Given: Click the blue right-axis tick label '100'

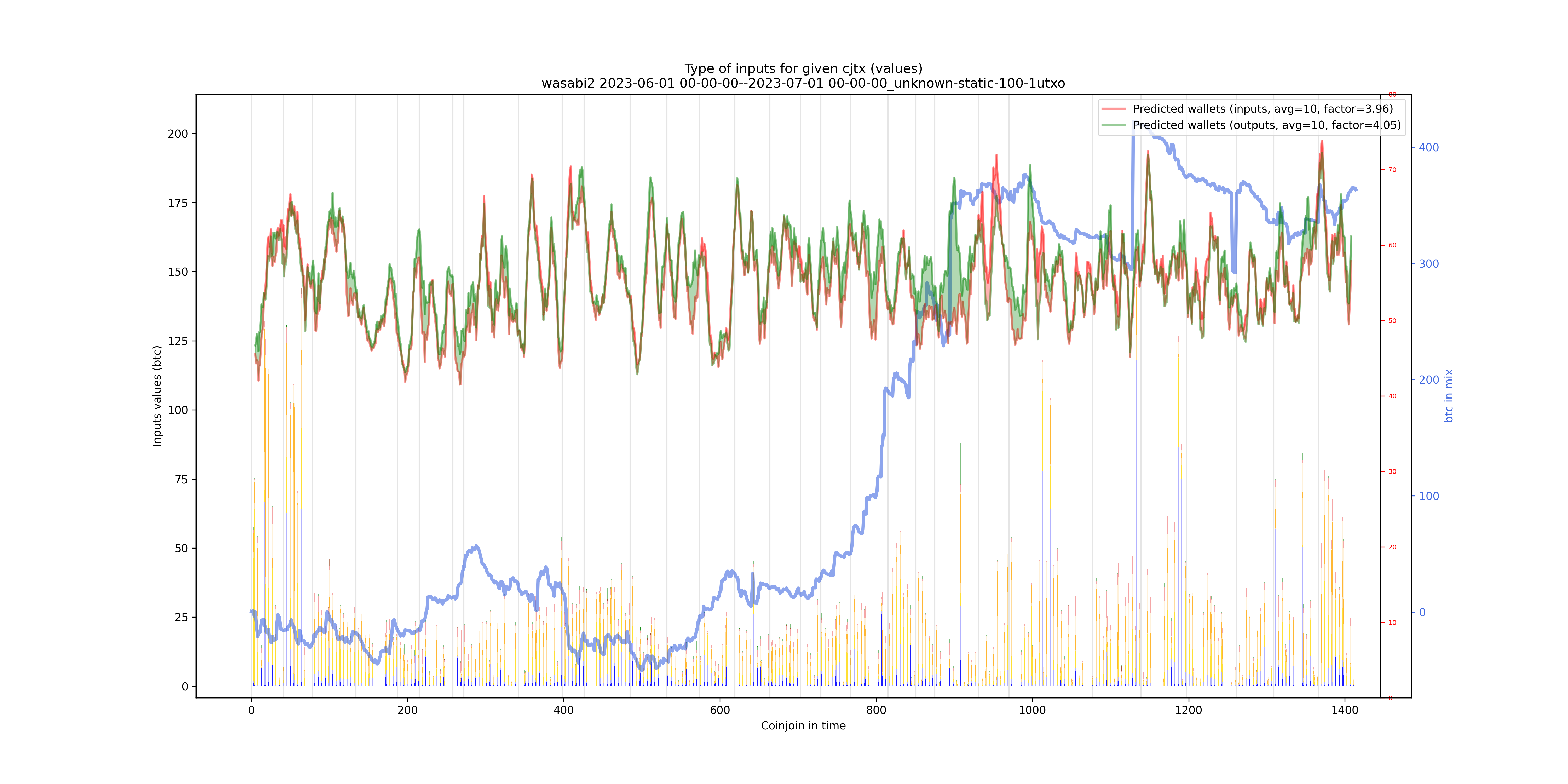Looking at the screenshot, I should point(1429,496).
